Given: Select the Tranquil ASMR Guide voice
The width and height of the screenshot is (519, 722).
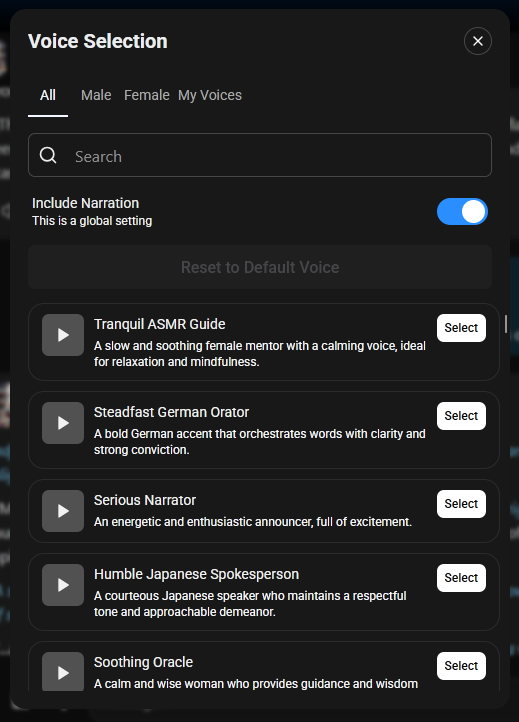Looking at the screenshot, I should pos(461,328).
